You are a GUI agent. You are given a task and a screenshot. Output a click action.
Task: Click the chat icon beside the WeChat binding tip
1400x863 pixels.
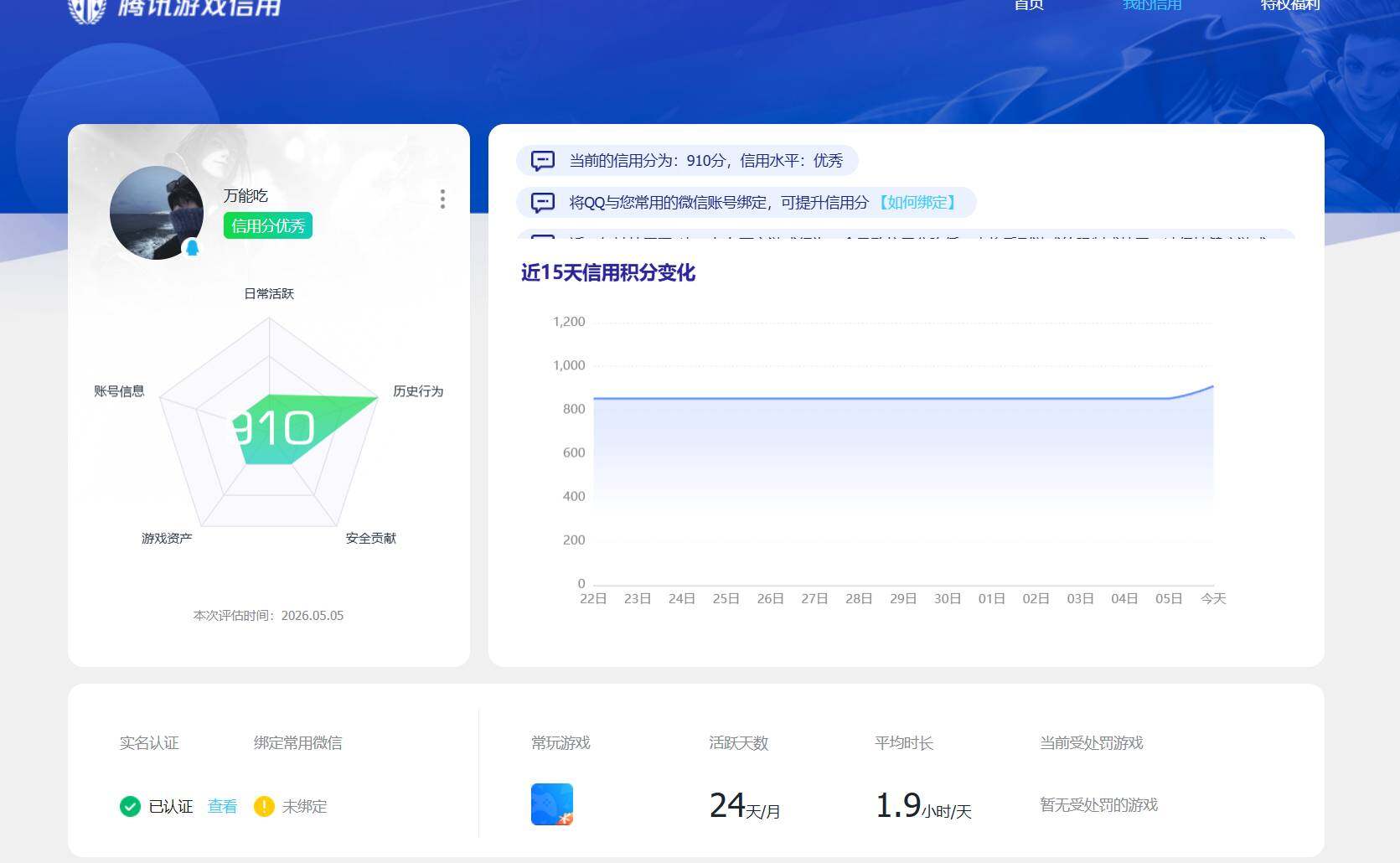543,203
